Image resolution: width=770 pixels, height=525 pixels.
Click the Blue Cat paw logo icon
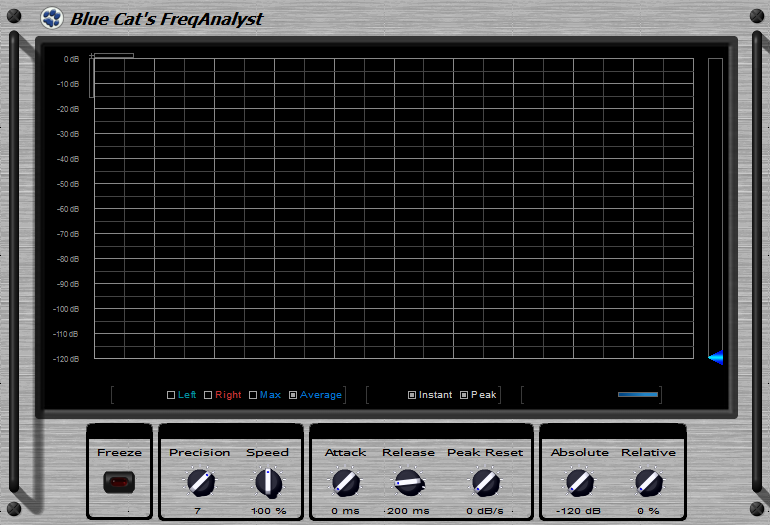[52, 18]
